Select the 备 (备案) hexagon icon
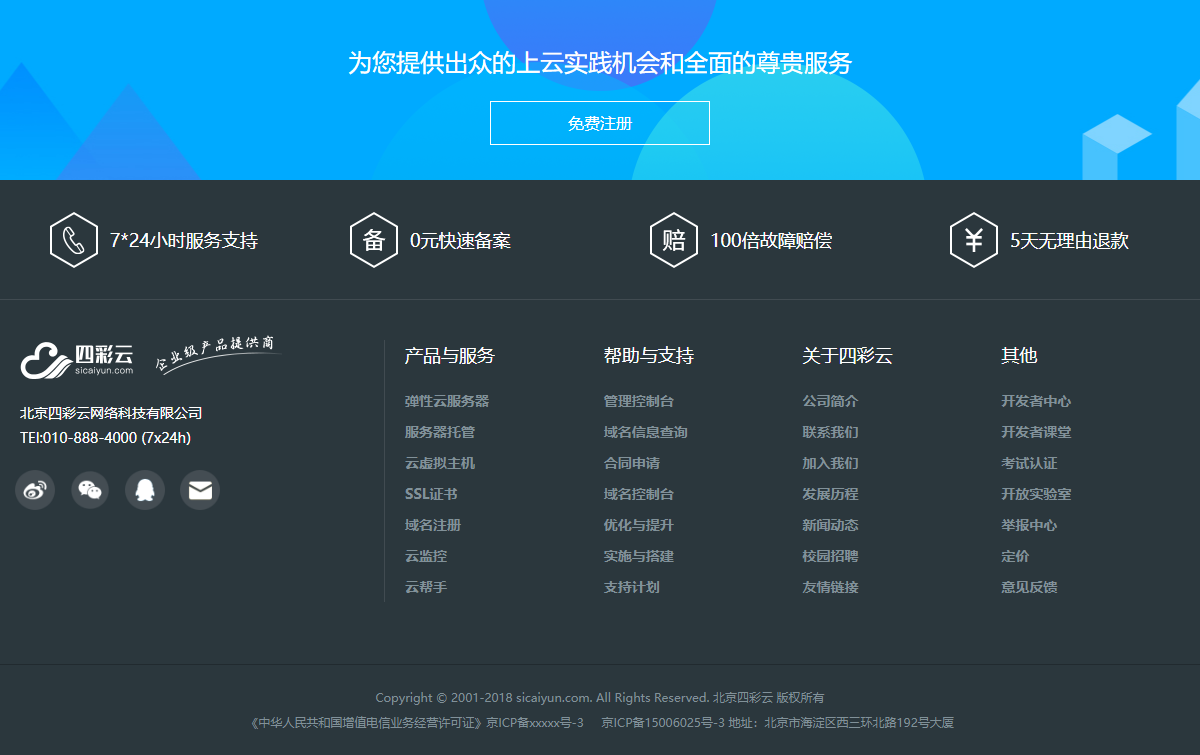This screenshot has width=1200, height=755. coord(374,240)
